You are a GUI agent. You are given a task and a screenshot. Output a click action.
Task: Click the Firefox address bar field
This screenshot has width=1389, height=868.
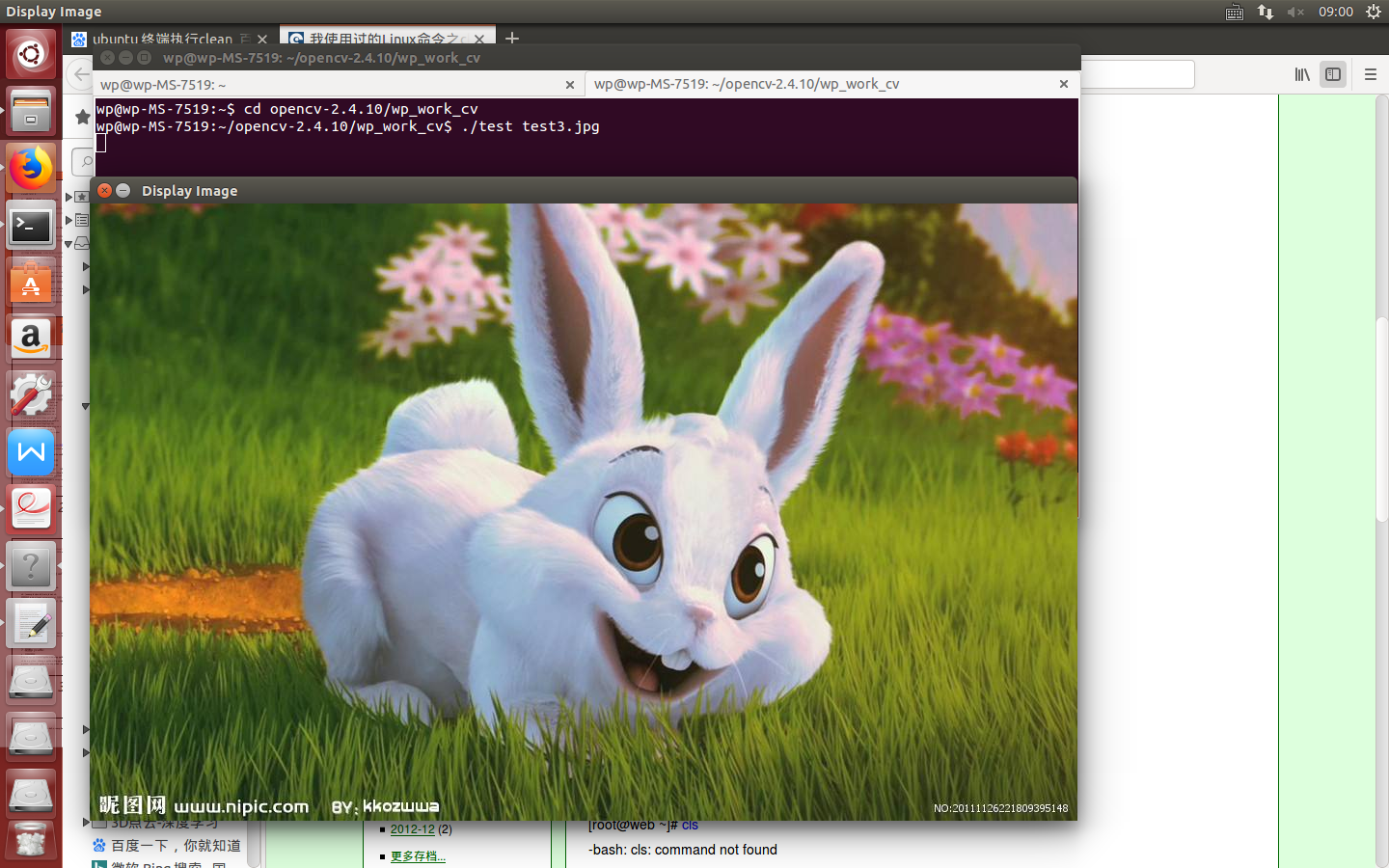click(x=1137, y=74)
